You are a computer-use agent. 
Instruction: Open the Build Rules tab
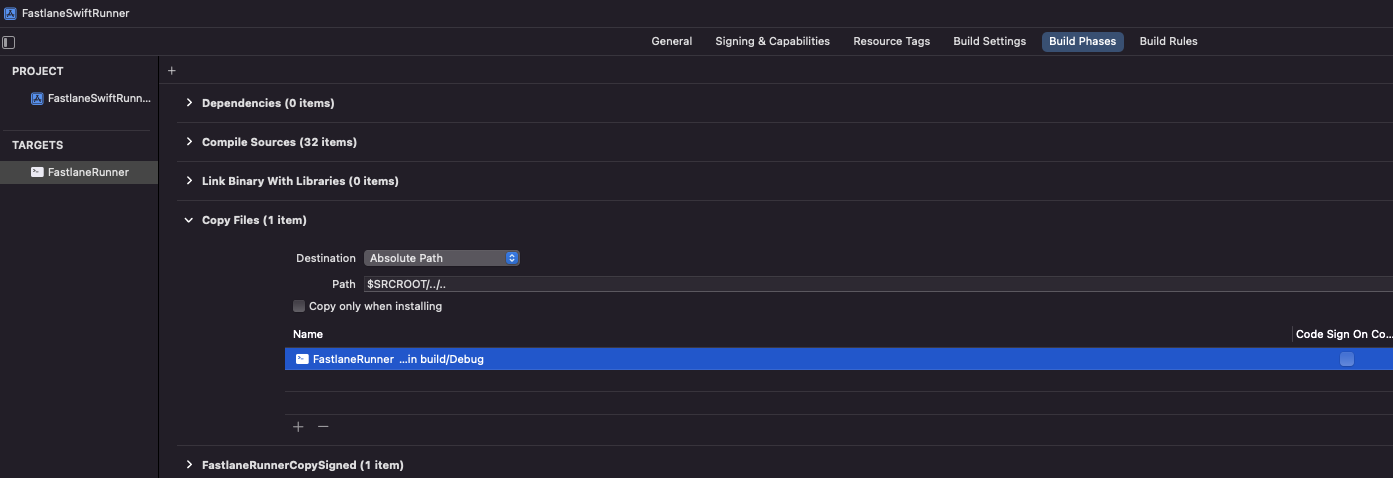[1168, 41]
